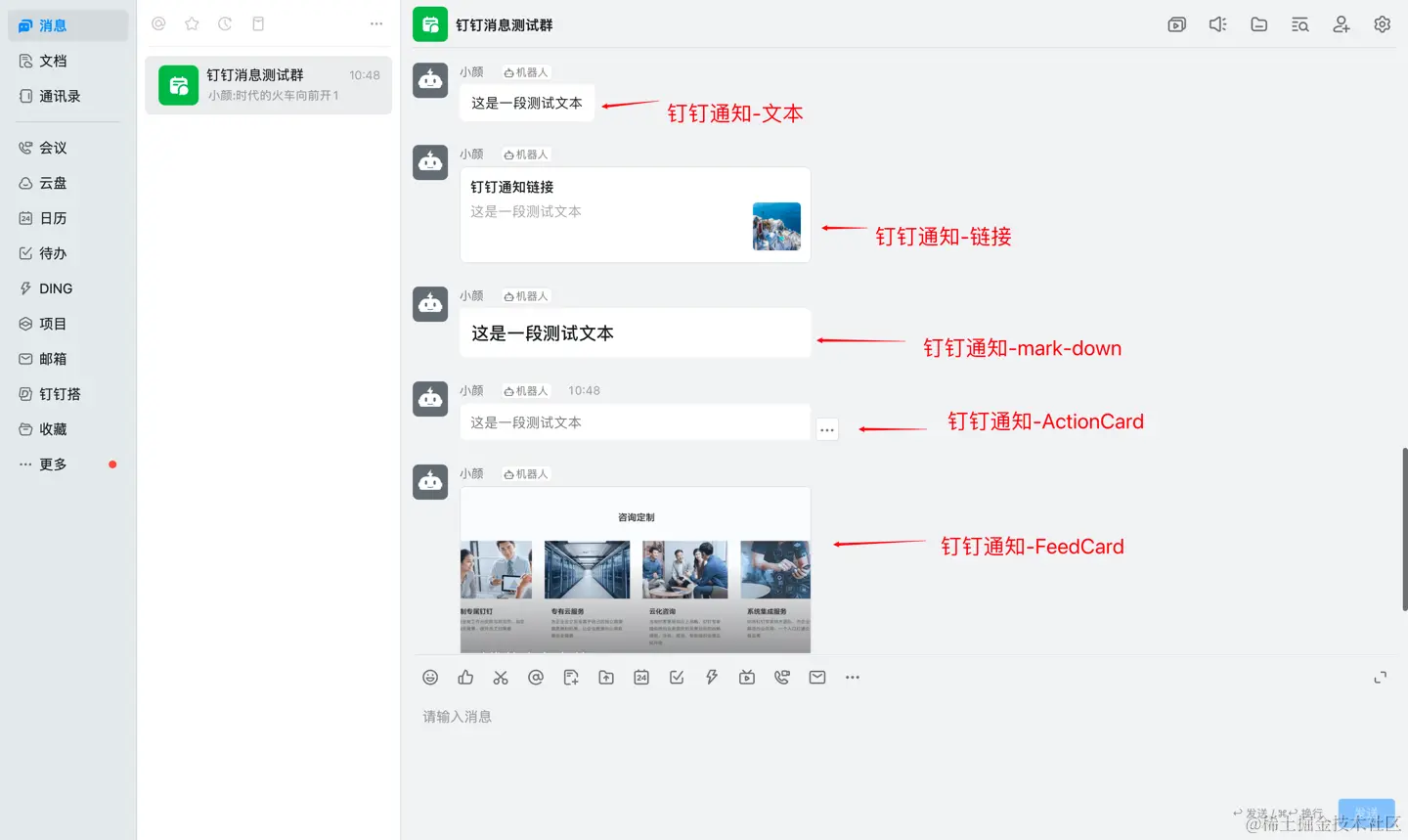Click the document-plus icon in input toolbar

click(571, 678)
